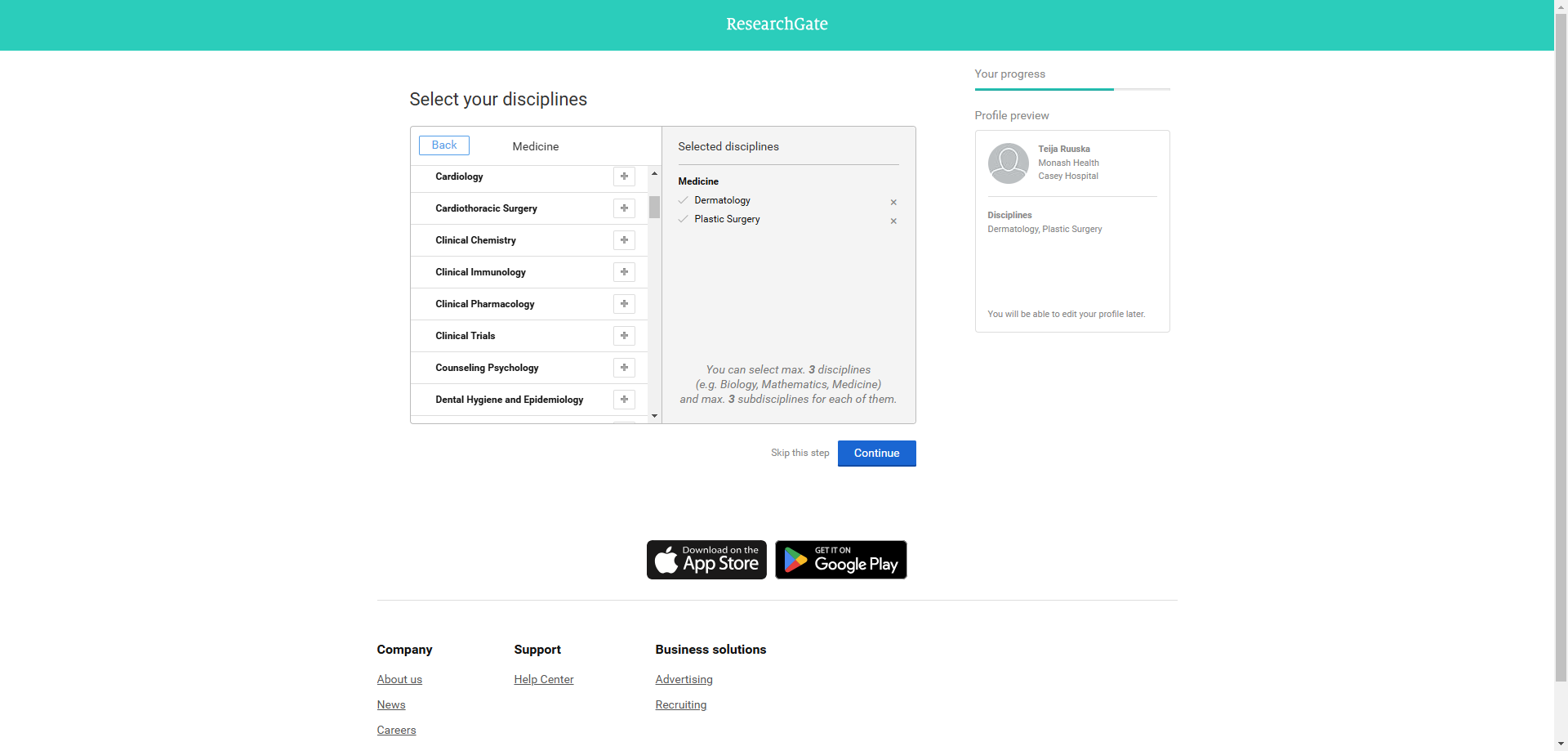Click the name Teija Ruuska in preview

(1064, 149)
